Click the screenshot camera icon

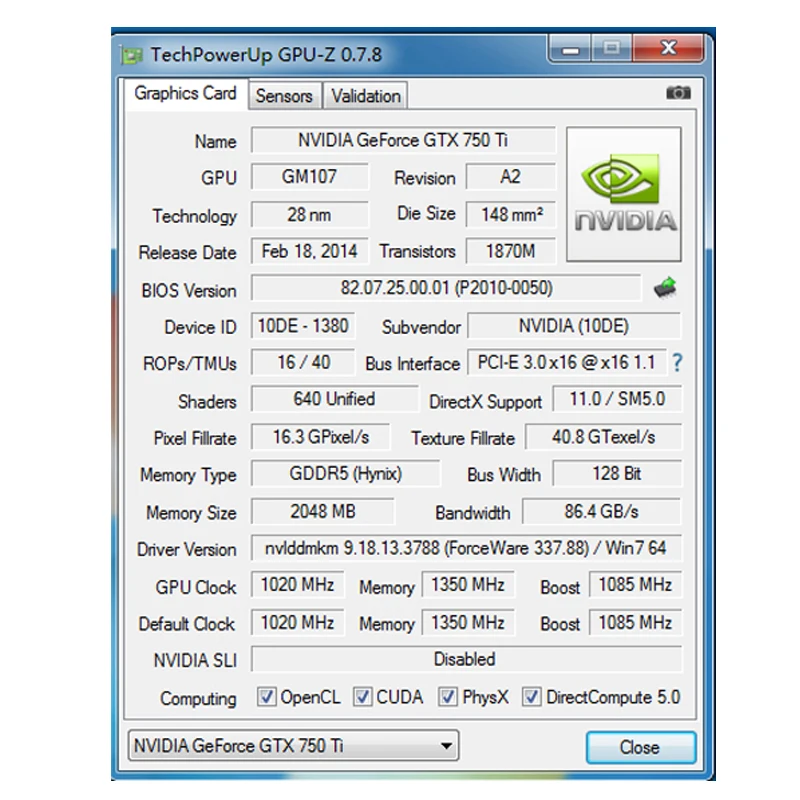coord(678,93)
